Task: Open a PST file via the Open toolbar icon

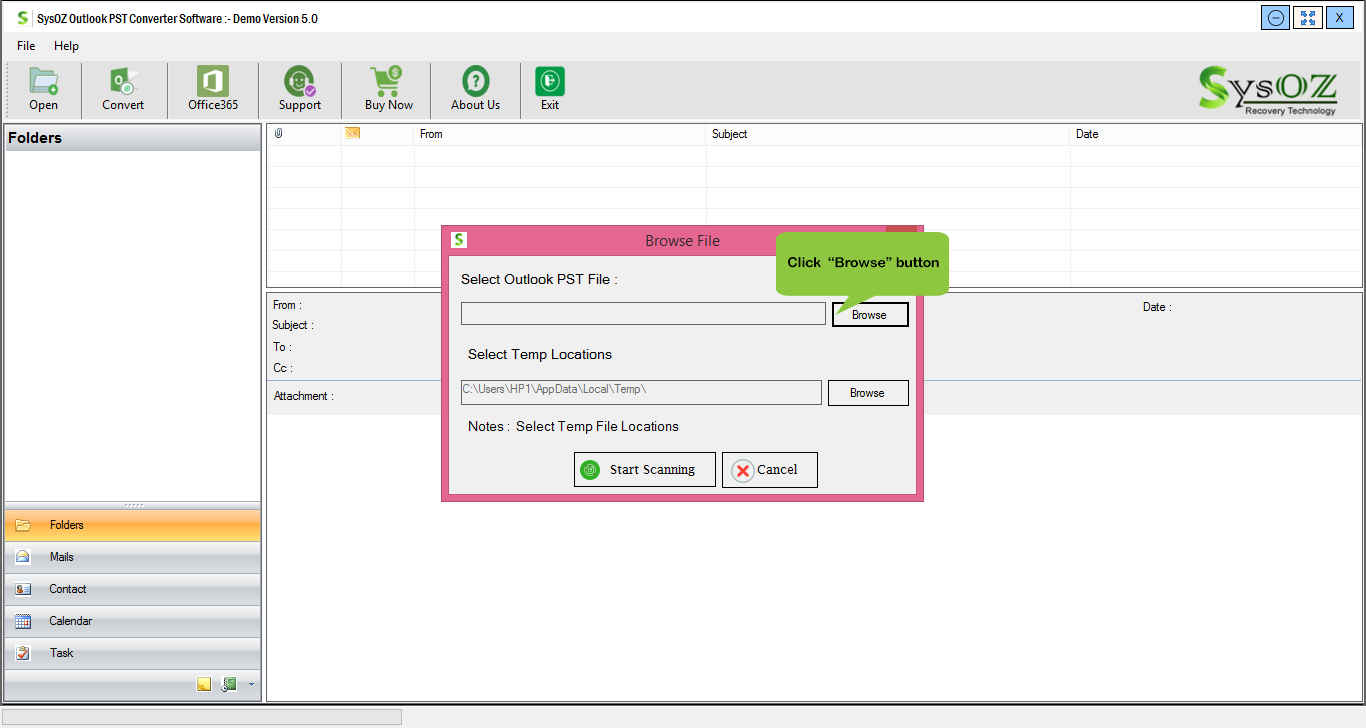Action: point(44,90)
